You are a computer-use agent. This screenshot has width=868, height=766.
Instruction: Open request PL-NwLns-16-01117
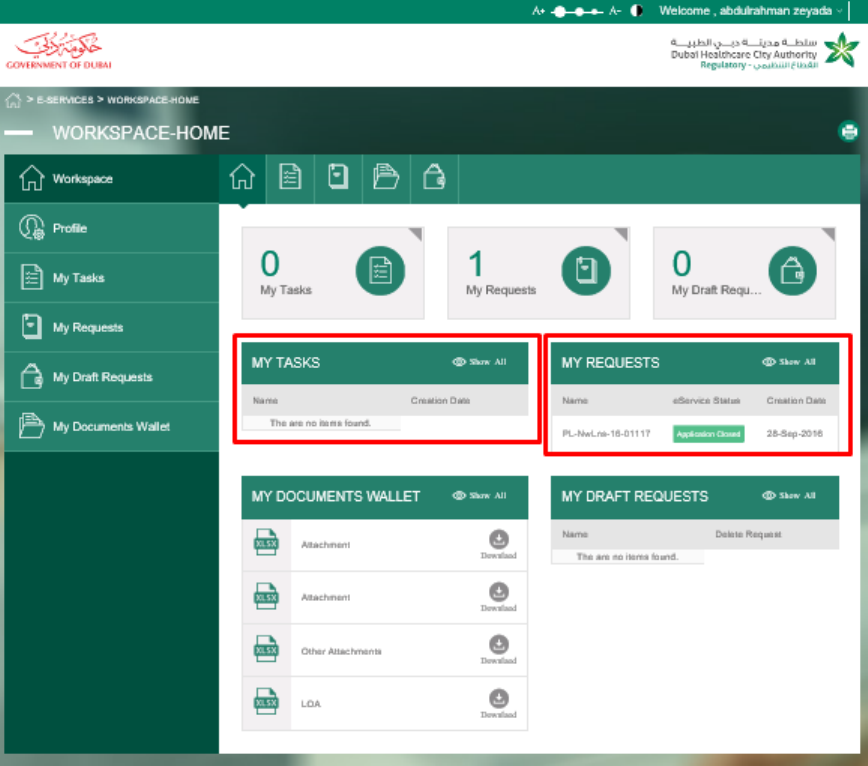click(x=606, y=433)
